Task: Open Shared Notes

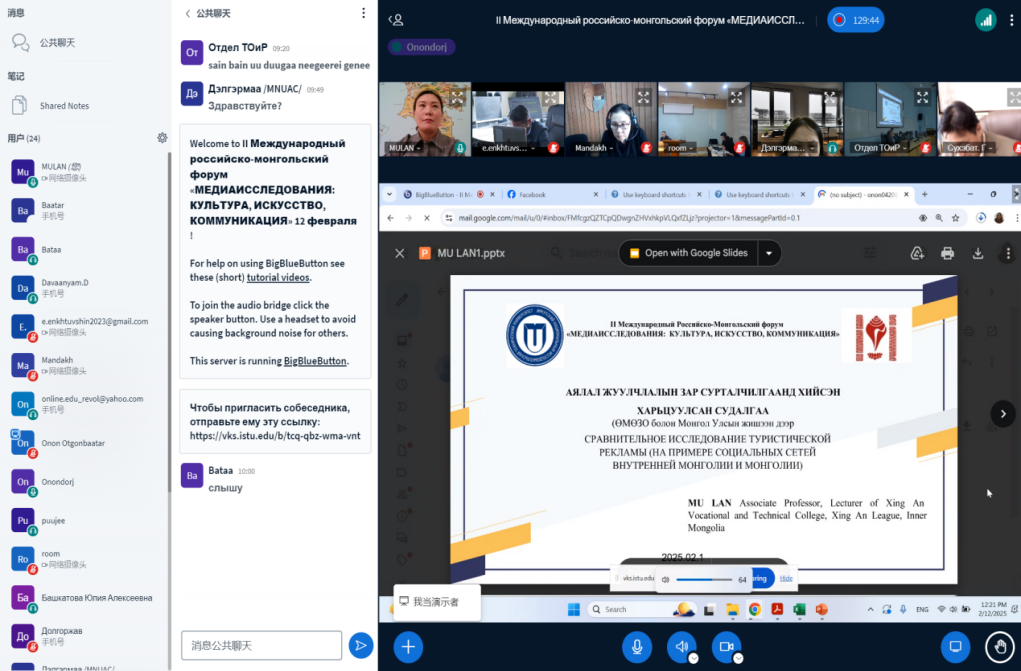Action: [64, 106]
